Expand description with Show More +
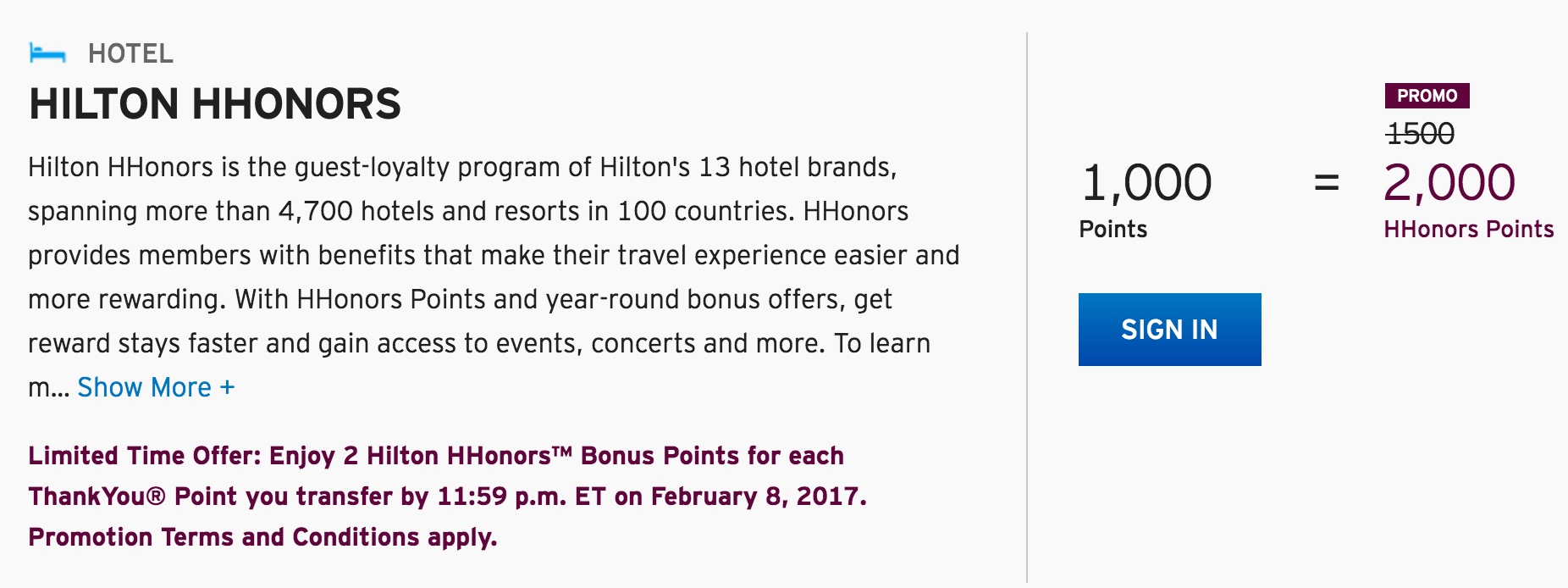Image resolution: width=1568 pixels, height=588 pixels. point(156,387)
